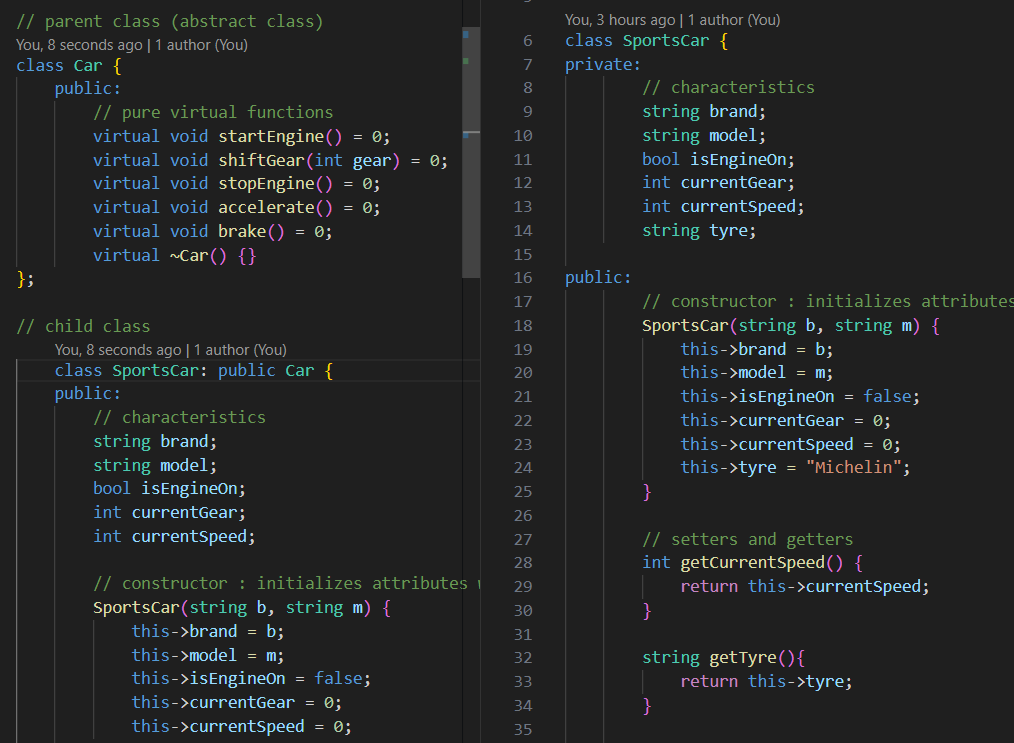
Task: Click the left editor's minimap scroll slider
Action: pyautogui.click(x=471, y=152)
